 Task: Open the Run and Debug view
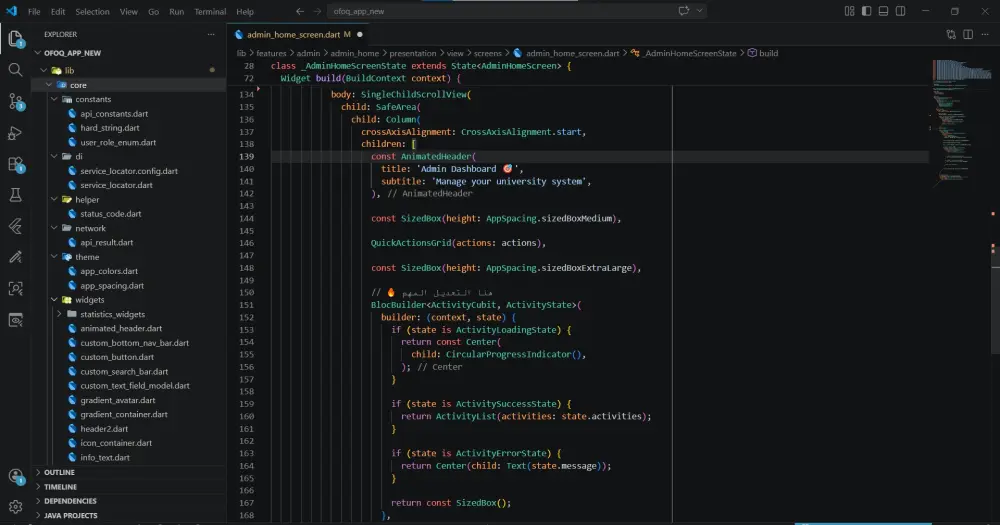pyautogui.click(x=15, y=133)
